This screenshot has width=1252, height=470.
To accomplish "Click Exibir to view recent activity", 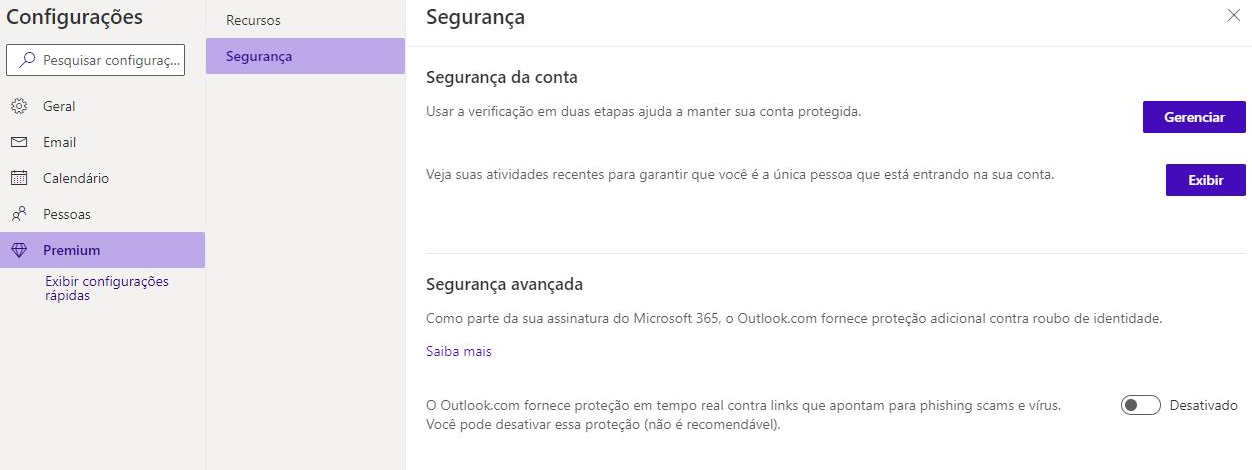I will coord(1206,180).
